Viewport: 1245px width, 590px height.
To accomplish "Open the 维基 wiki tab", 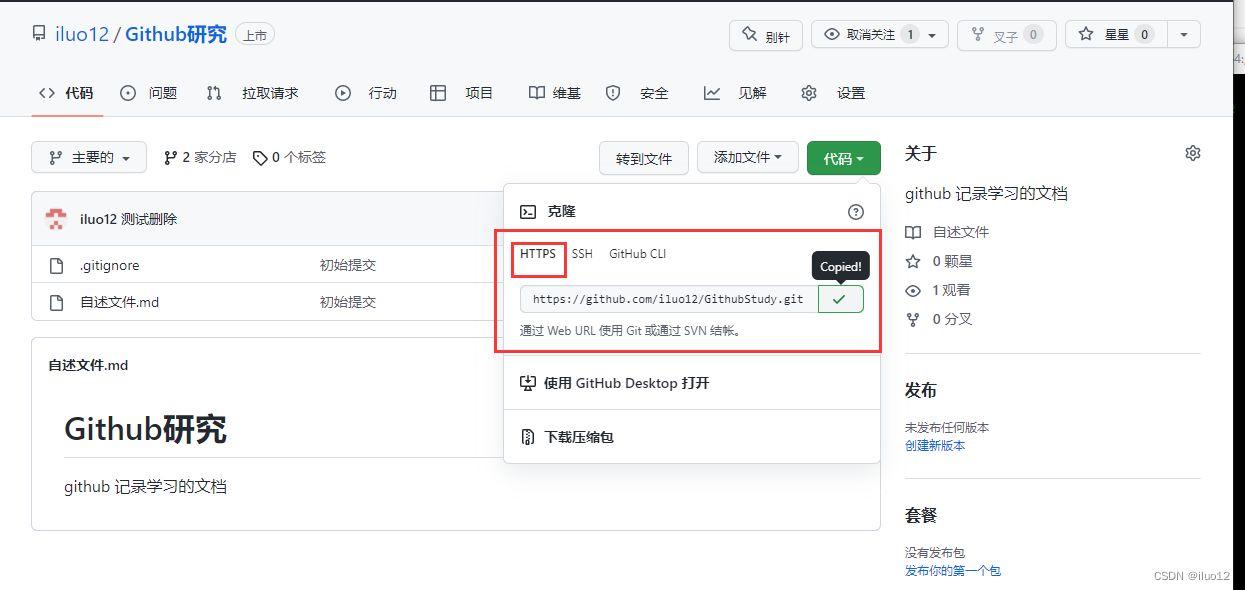I will tap(555, 93).
